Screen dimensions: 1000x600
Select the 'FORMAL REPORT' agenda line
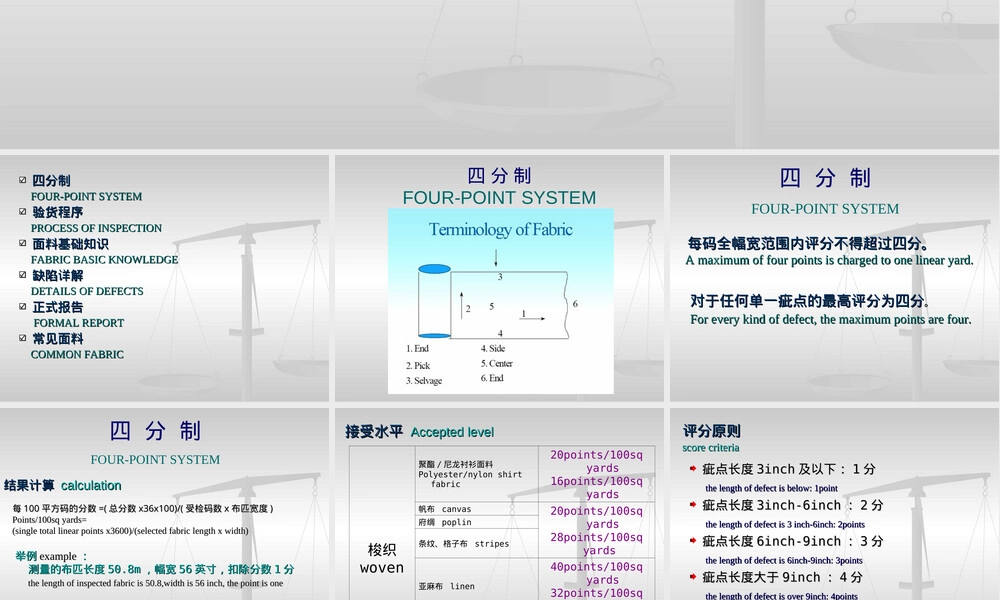click(79, 323)
